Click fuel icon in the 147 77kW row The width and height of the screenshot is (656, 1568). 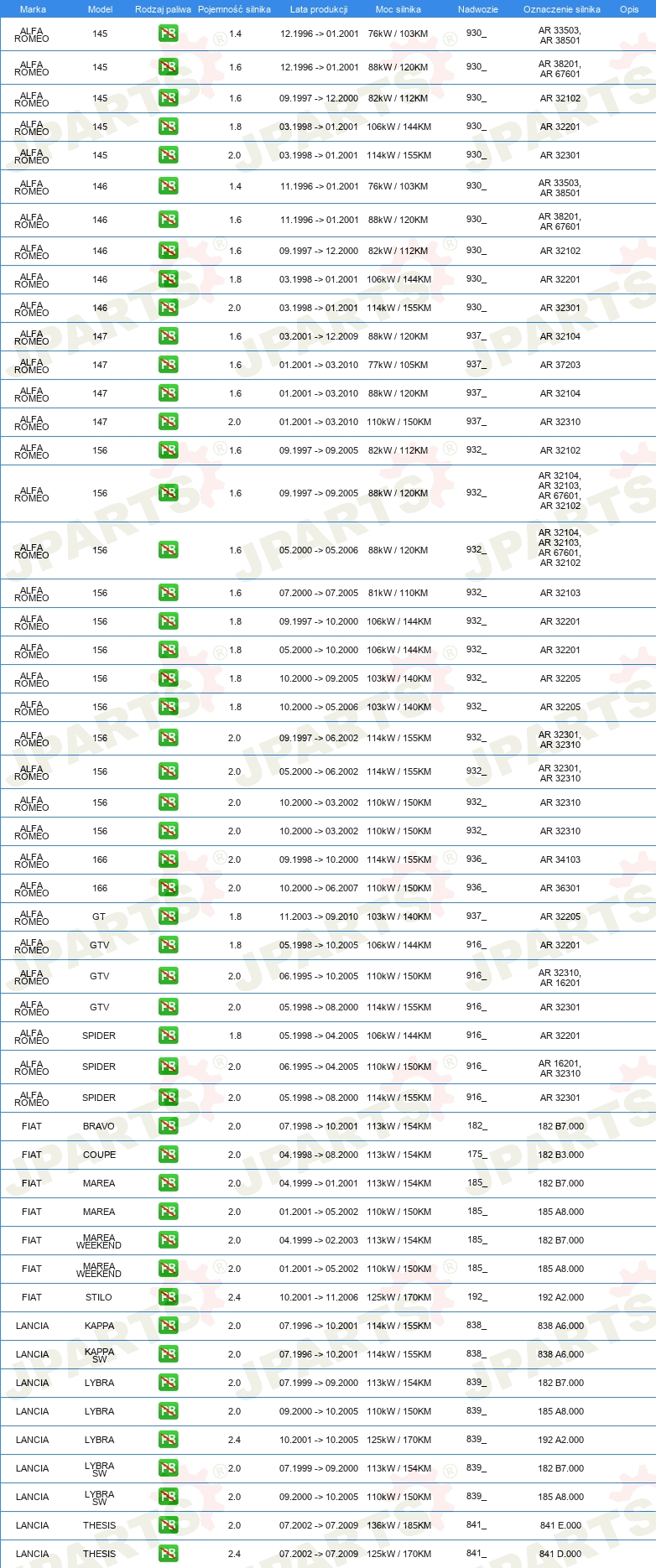pyautogui.click(x=168, y=365)
